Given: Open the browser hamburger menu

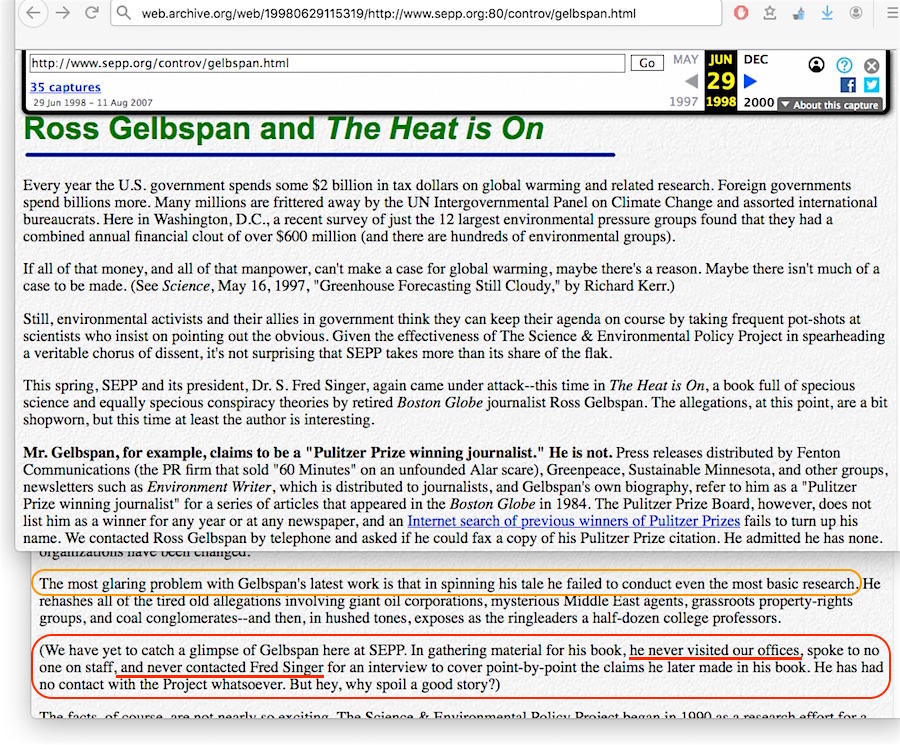Looking at the screenshot, I should 888,13.
